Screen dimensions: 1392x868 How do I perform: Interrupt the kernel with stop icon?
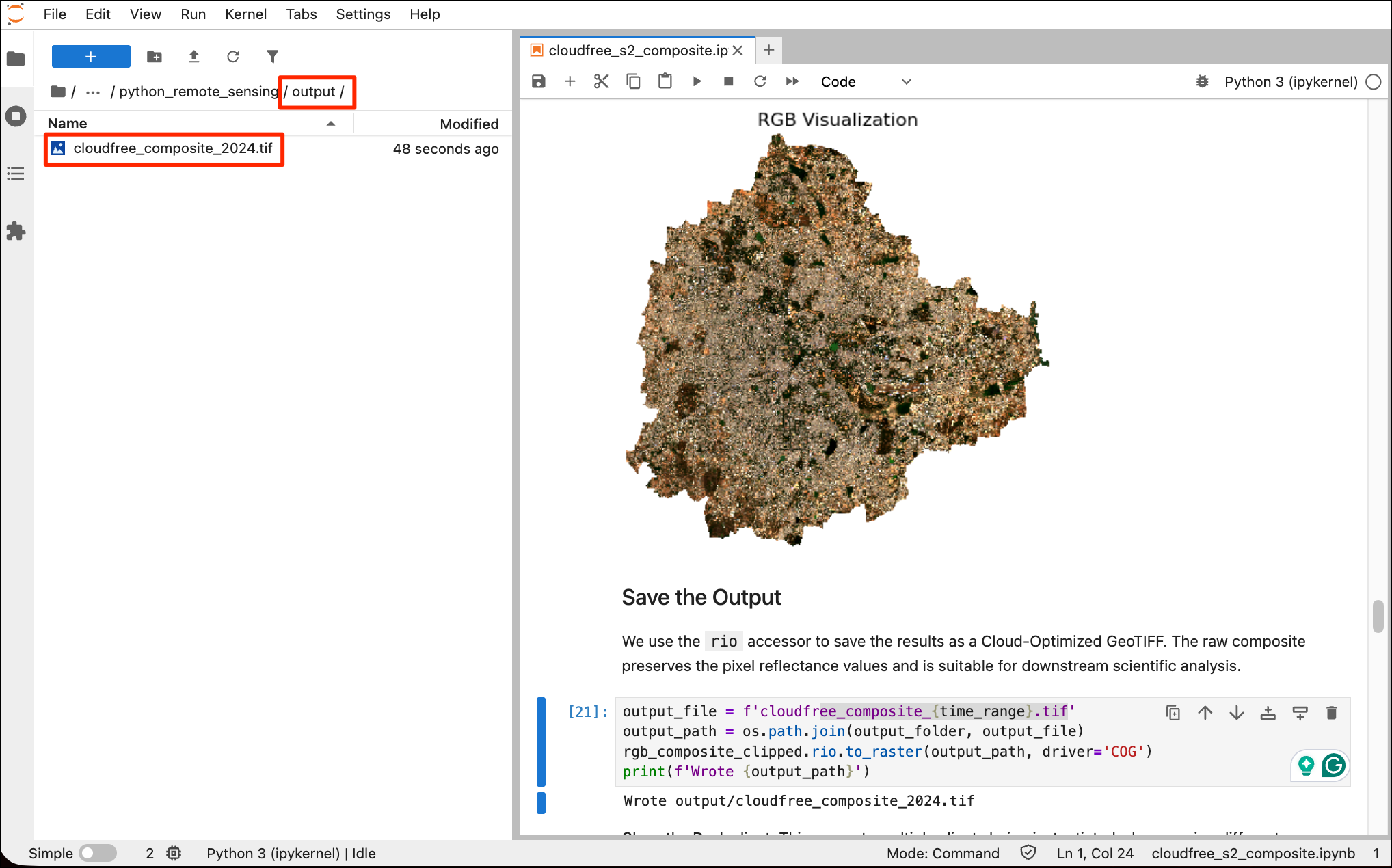728,82
